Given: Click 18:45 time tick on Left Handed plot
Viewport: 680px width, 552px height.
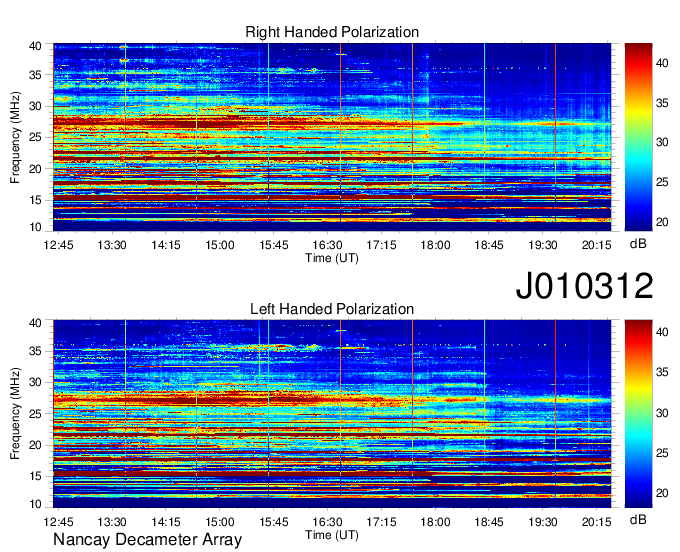Looking at the screenshot, I should click(x=489, y=522).
